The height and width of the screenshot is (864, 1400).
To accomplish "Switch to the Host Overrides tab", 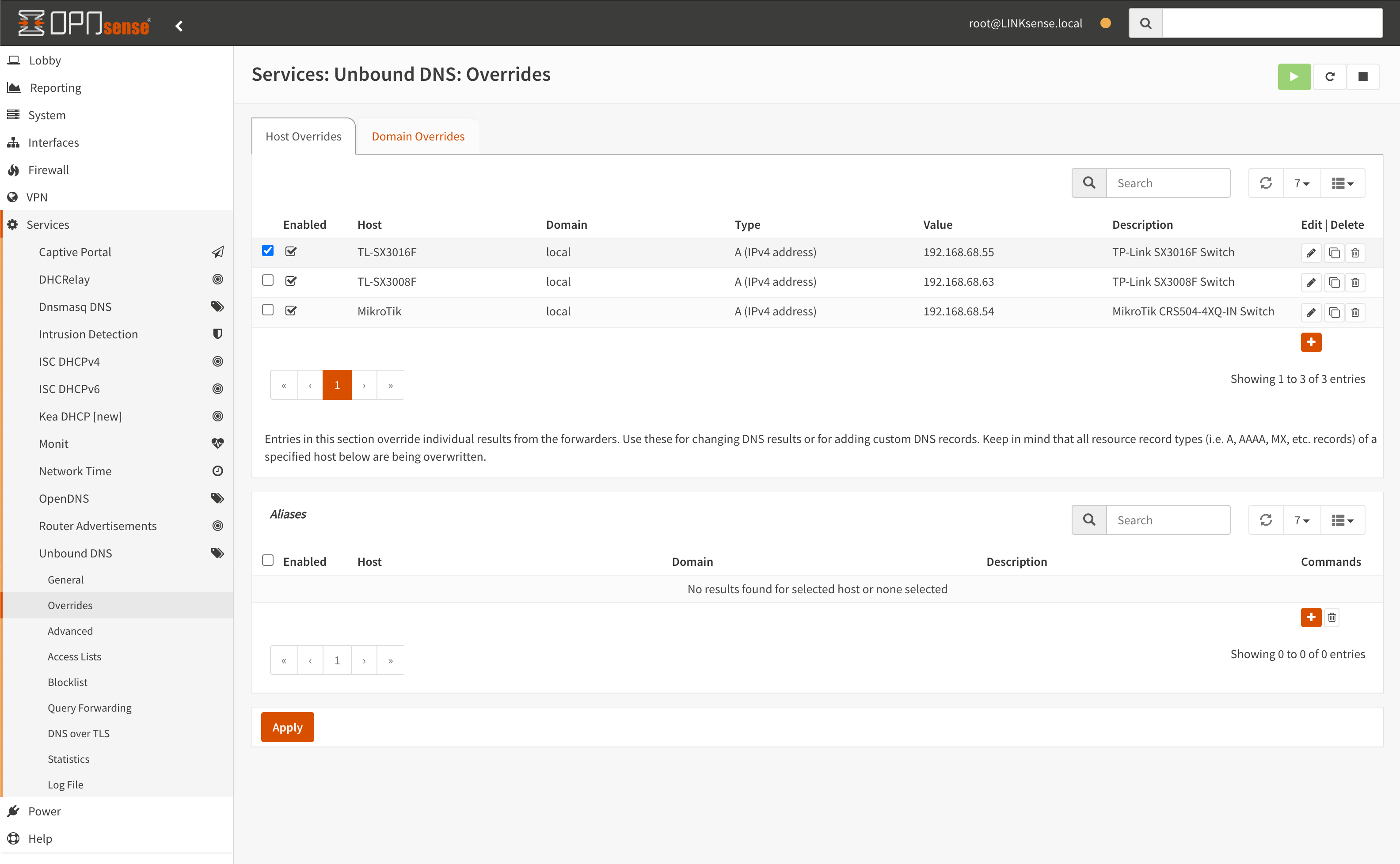I will click(x=304, y=135).
